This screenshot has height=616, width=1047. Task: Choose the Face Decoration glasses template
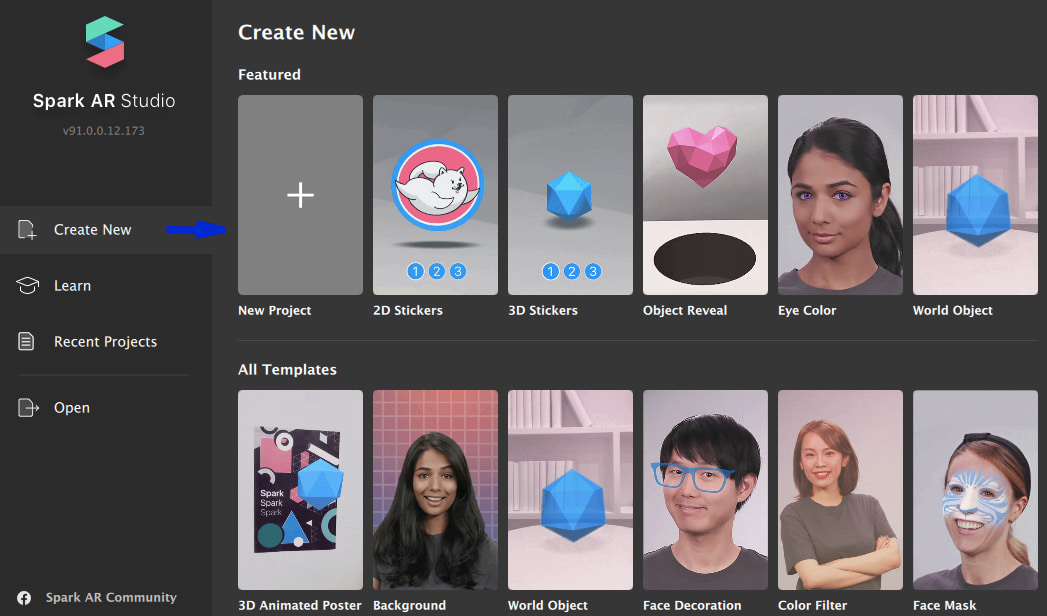tap(705, 489)
